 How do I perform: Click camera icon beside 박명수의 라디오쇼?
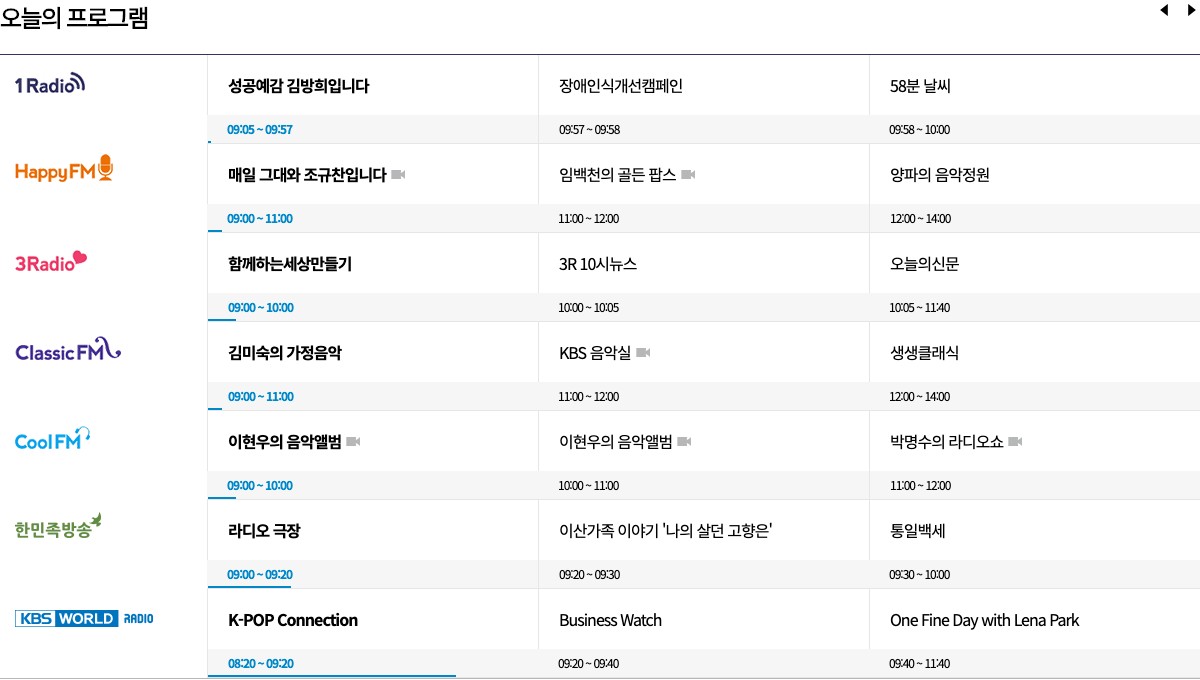[1015, 442]
